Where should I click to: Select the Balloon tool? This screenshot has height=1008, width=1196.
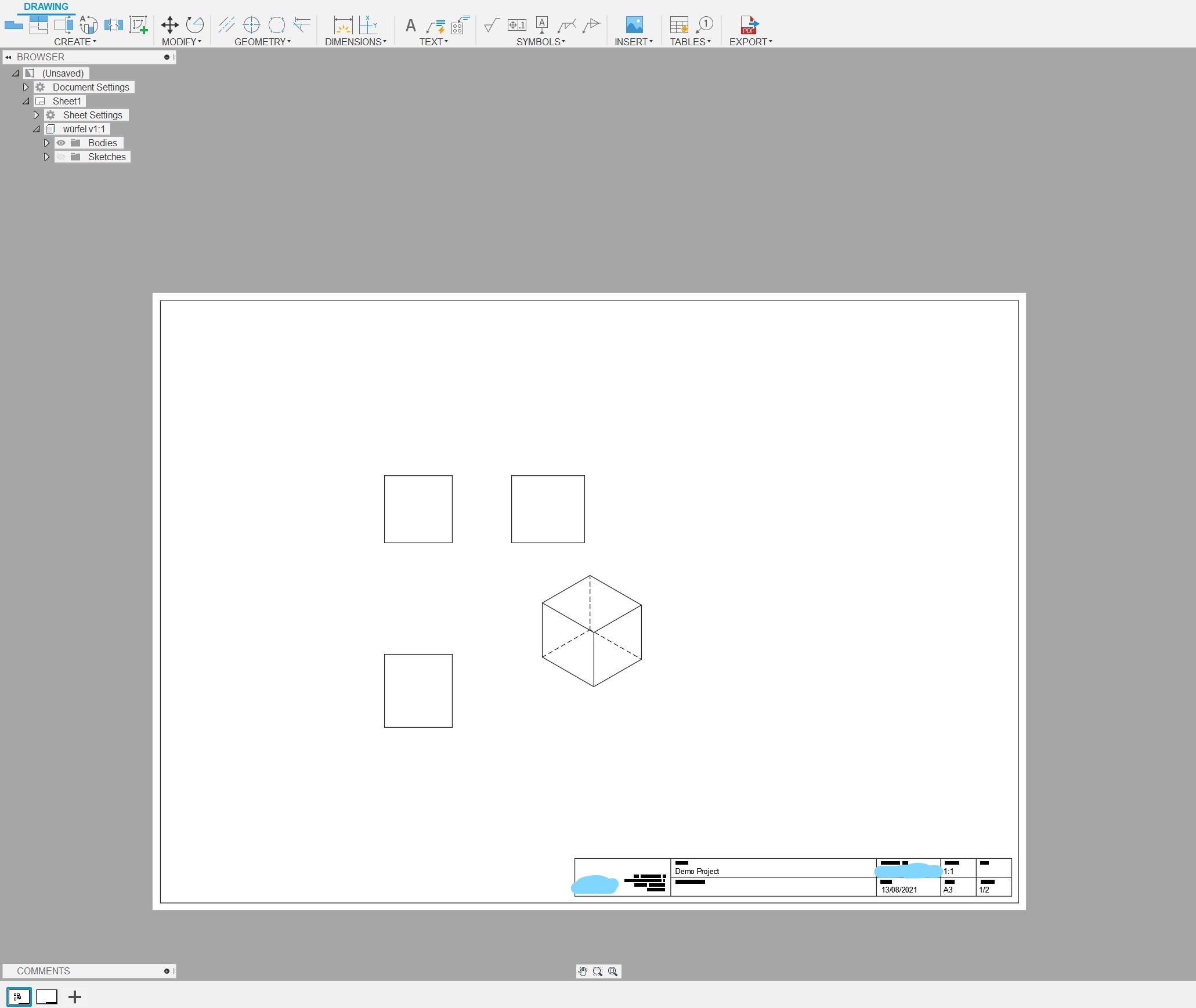(704, 25)
